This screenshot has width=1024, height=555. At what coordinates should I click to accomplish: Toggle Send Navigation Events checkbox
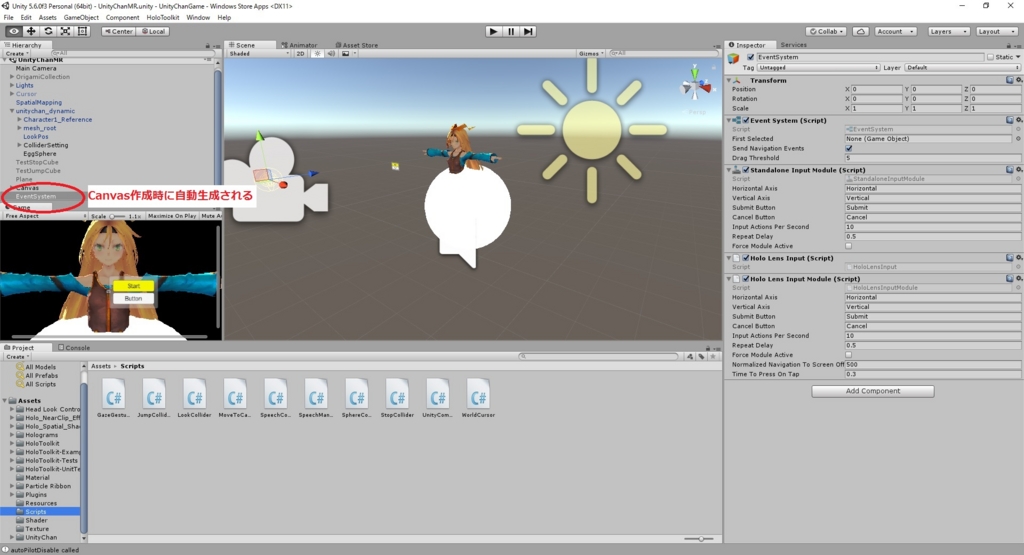(x=848, y=148)
